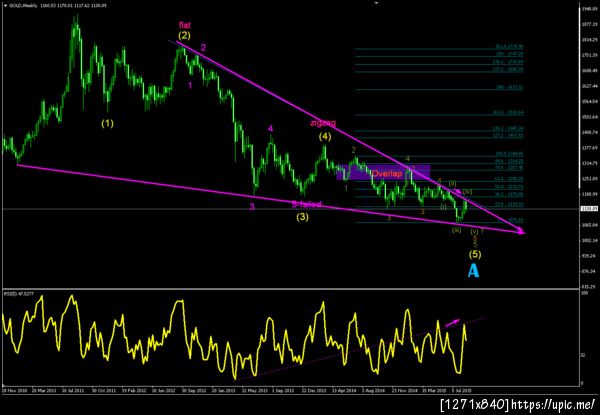Click the 12 May 2013 date label
The height and width of the screenshot is (415, 600).
click(x=254, y=391)
